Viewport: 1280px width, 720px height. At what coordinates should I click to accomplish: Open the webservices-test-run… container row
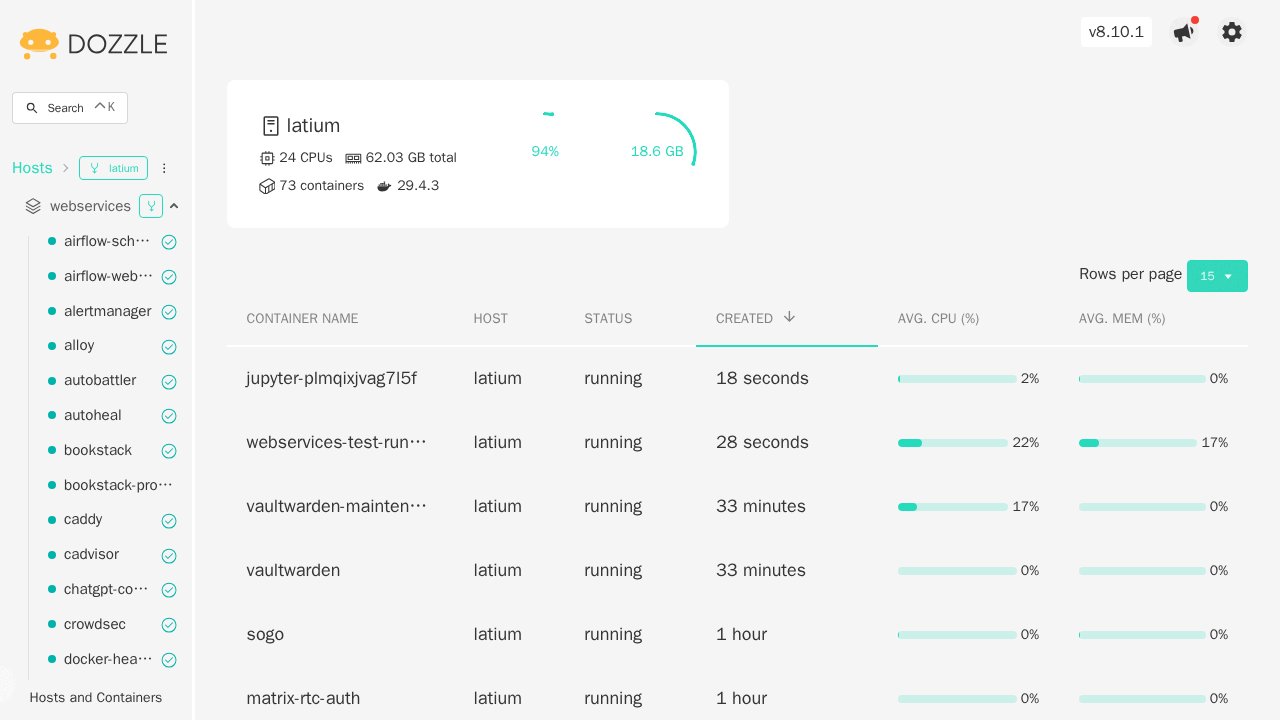(737, 442)
